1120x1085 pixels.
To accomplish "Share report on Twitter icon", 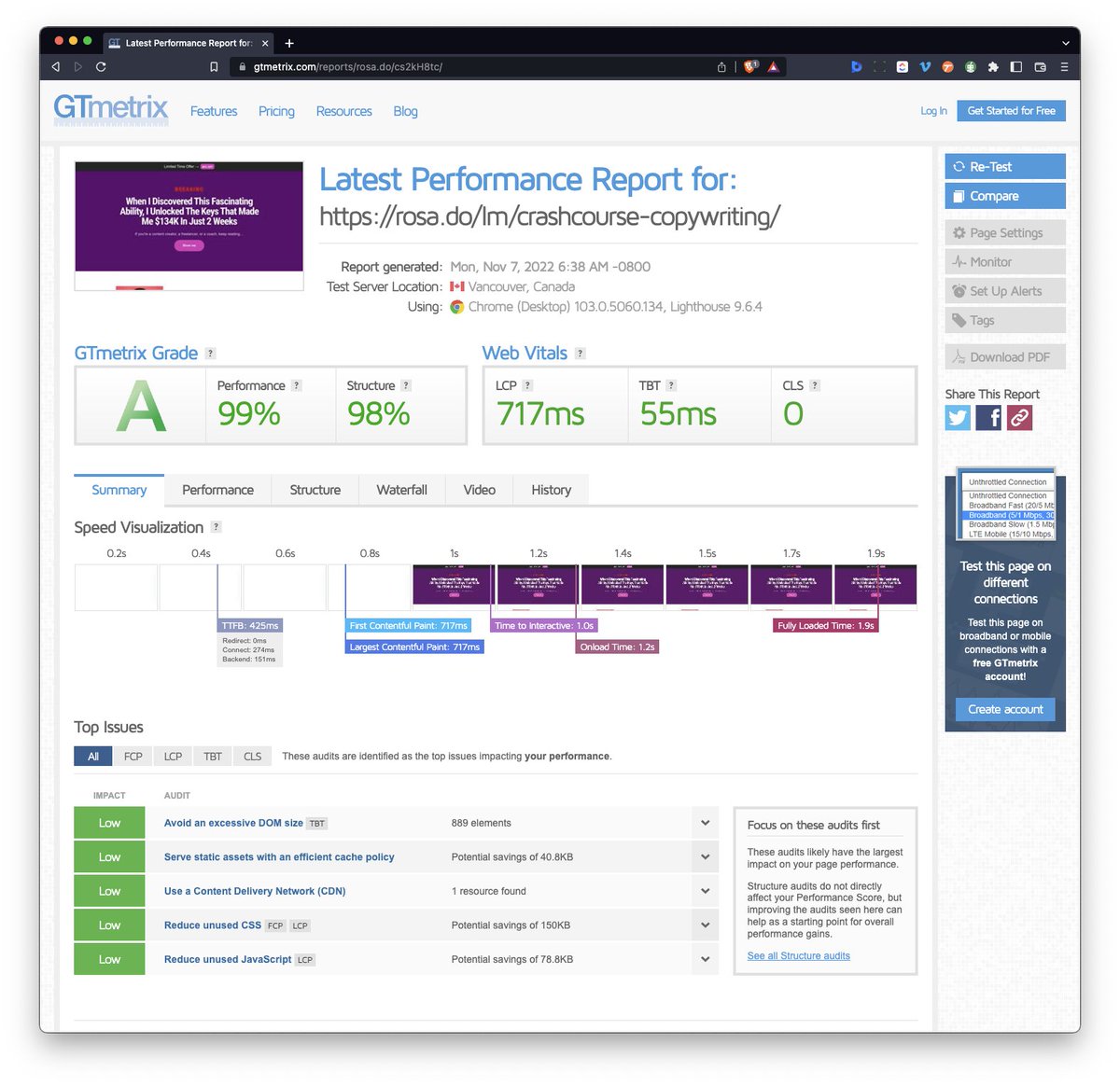I will point(958,417).
